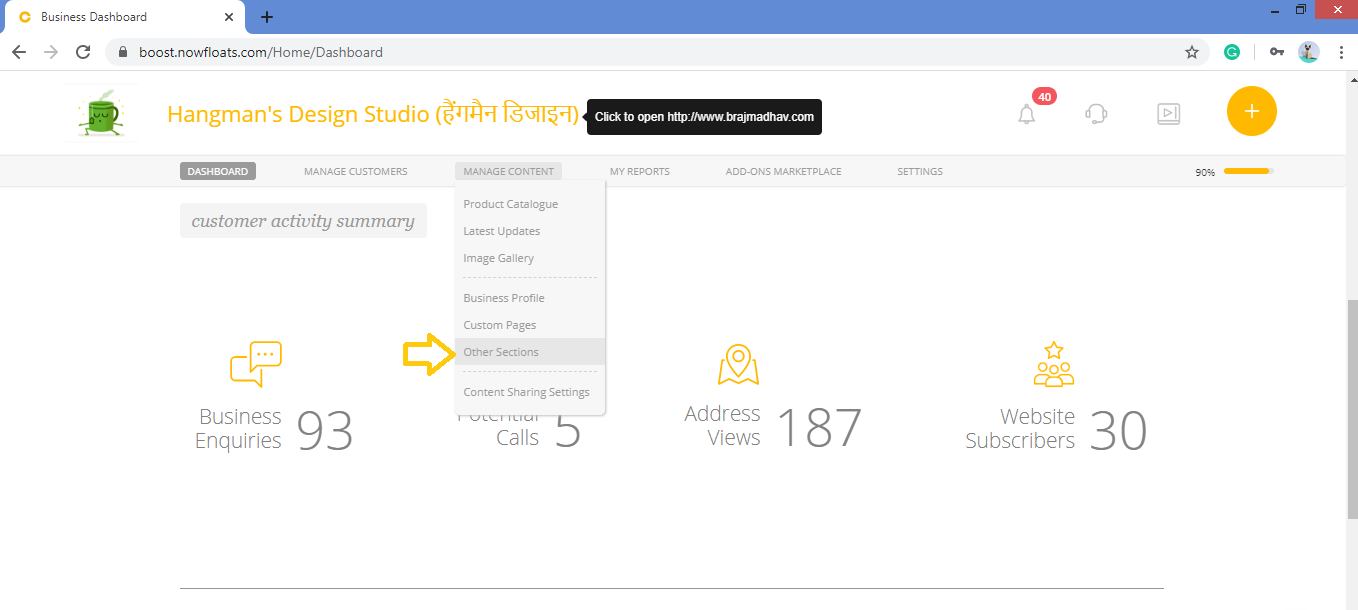Open the Grammarly extension icon
This screenshot has width=1358, height=610.
[1231, 51]
